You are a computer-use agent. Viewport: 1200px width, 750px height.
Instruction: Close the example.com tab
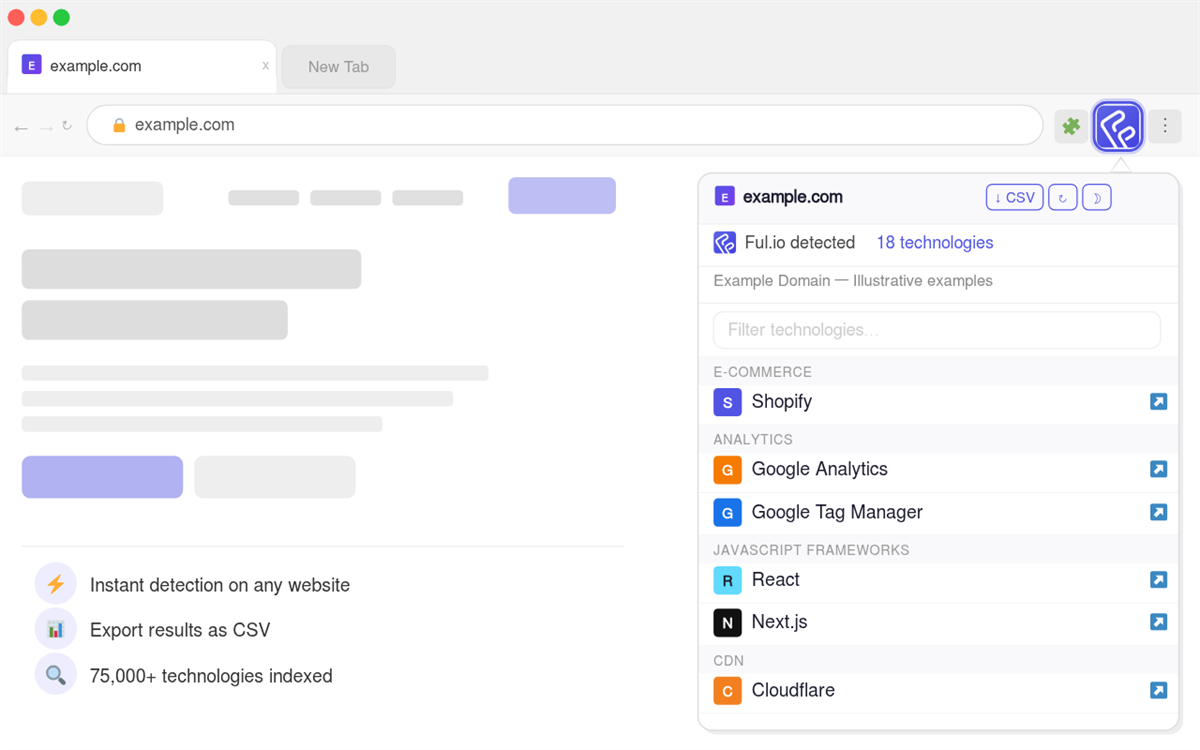coord(265,66)
